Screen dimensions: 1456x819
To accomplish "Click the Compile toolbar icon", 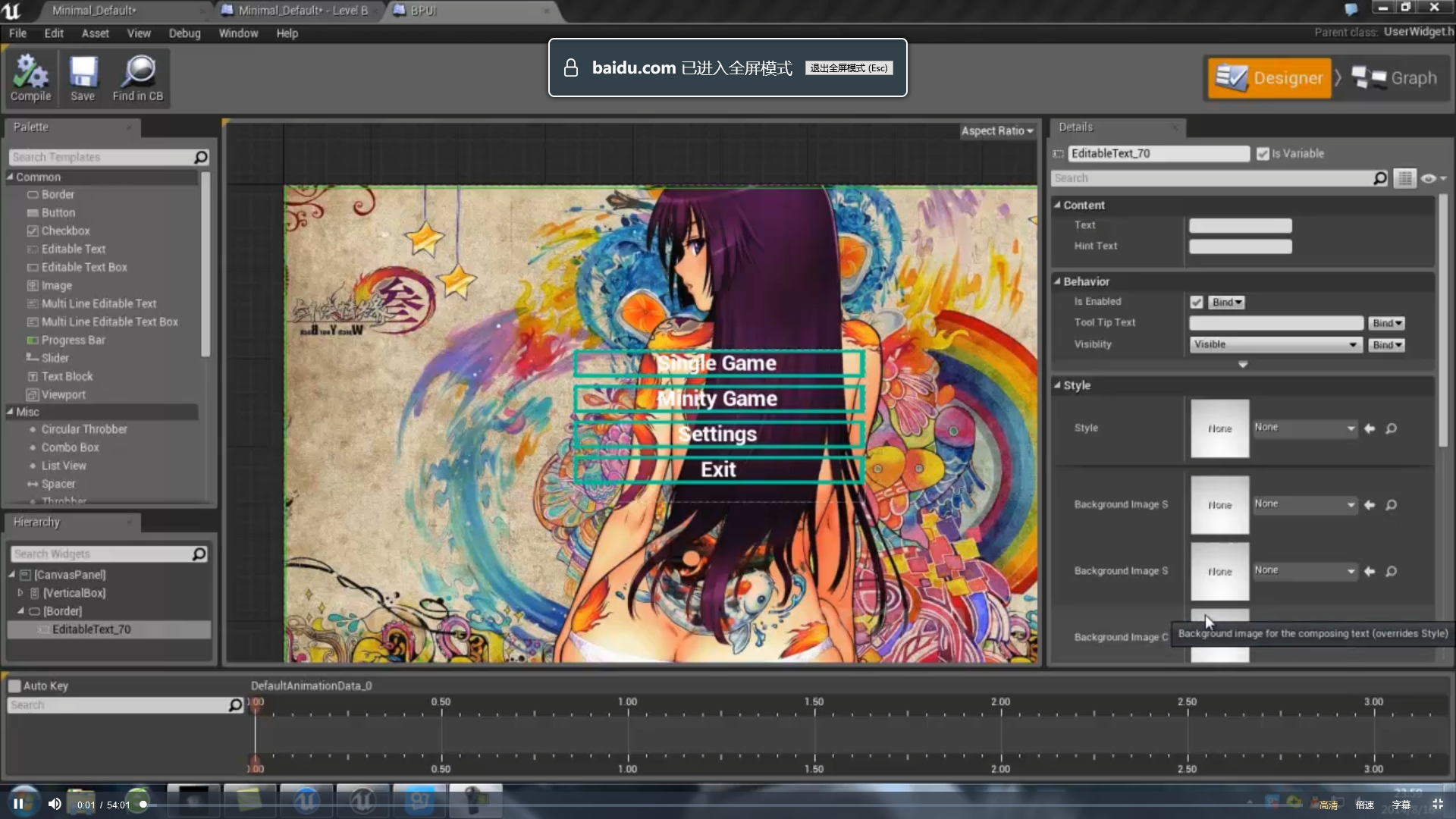I will (x=30, y=78).
